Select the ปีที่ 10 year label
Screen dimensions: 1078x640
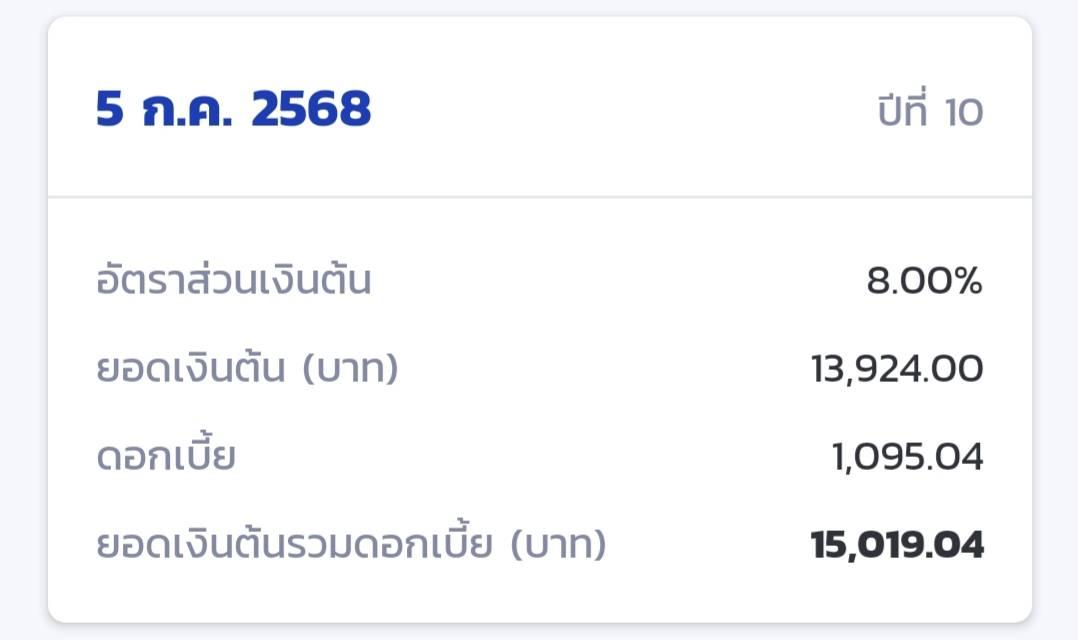pyautogui.click(x=930, y=110)
